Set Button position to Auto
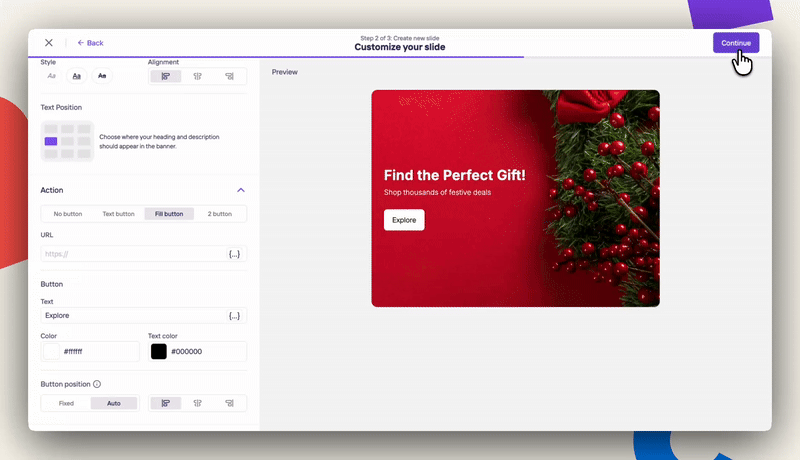The image size is (800, 460). 114,403
